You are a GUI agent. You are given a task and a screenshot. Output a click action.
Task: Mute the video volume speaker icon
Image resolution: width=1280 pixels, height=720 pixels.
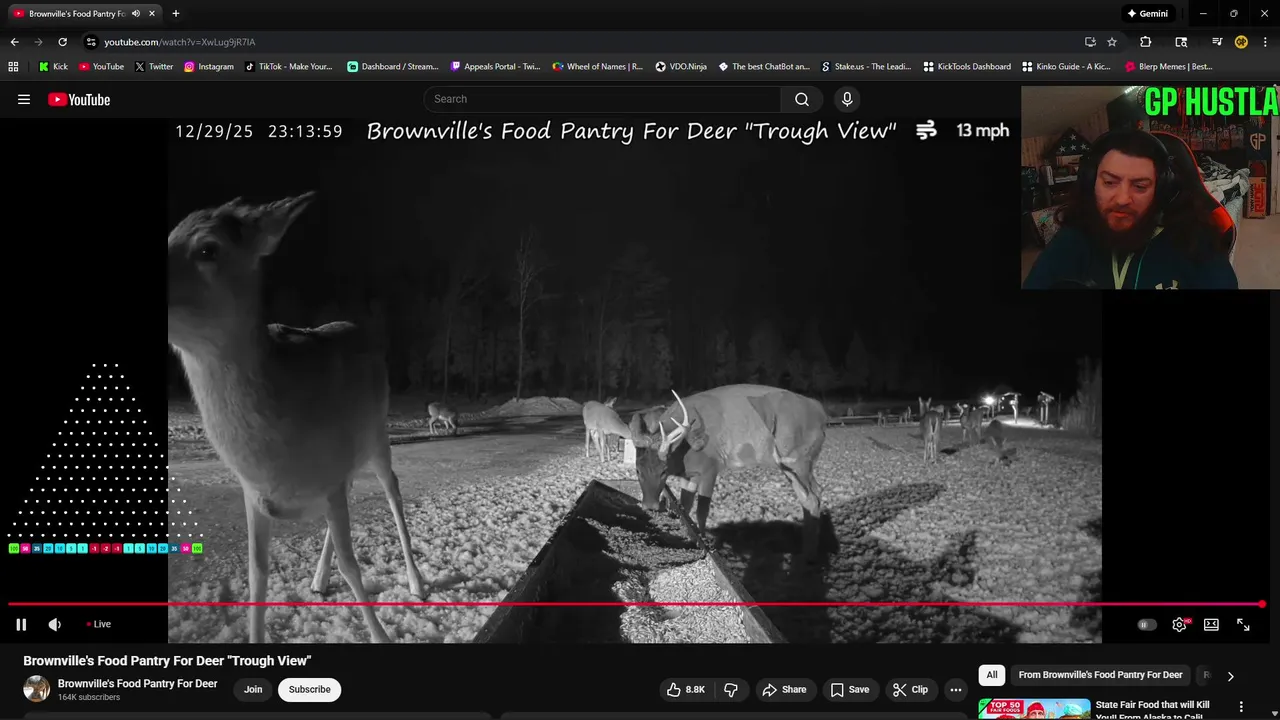(x=55, y=624)
